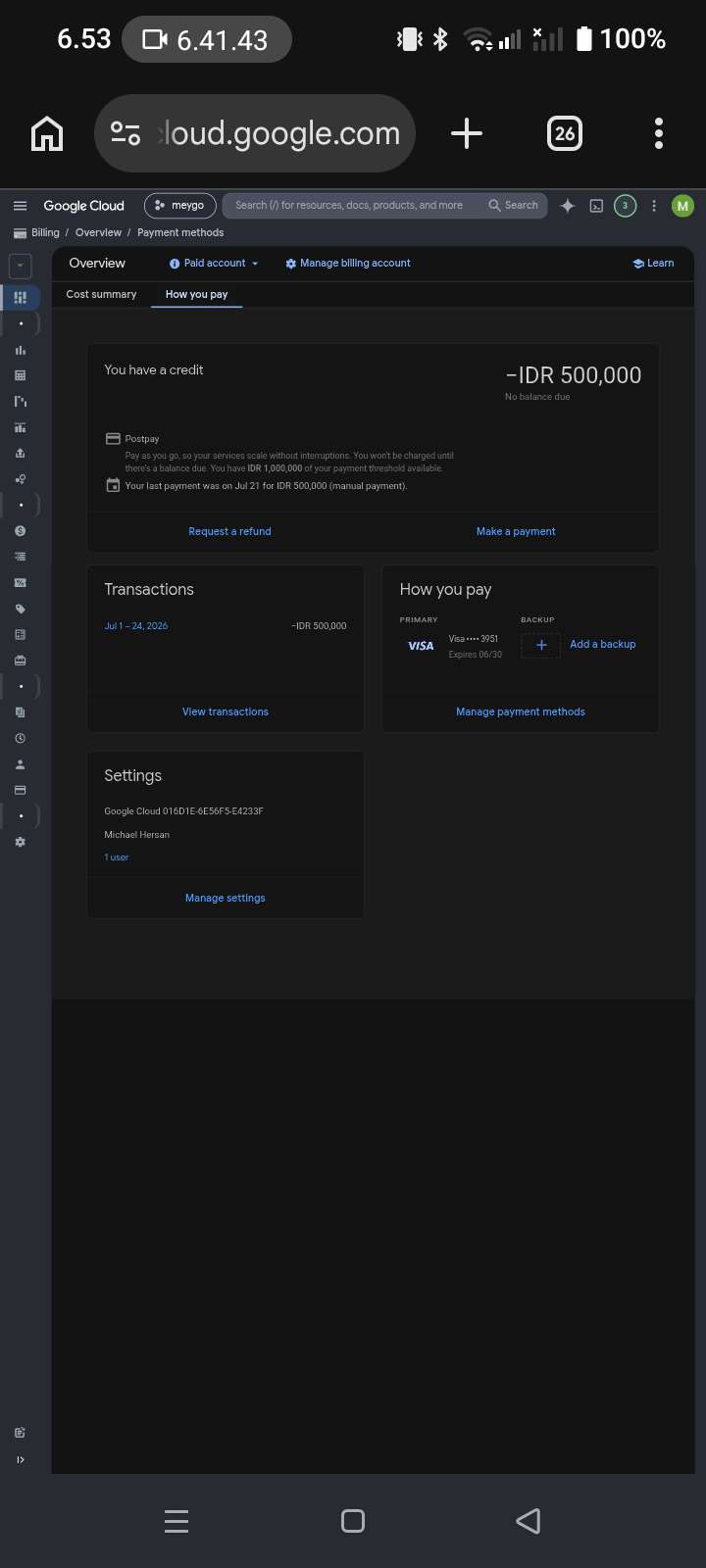
Task: Click the Visa •••• 3951 primary card
Action: point(454,646)
